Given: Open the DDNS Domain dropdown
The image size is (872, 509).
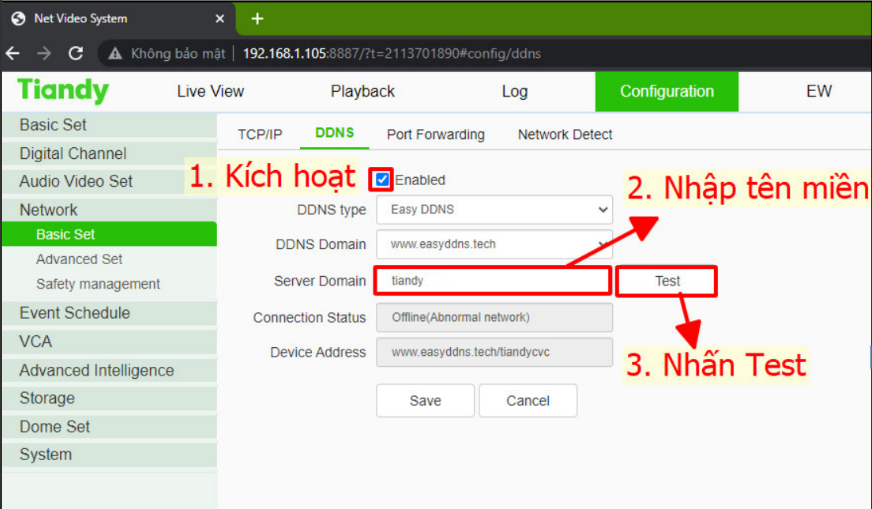Looking at the screenshot, I should point(494,244).
